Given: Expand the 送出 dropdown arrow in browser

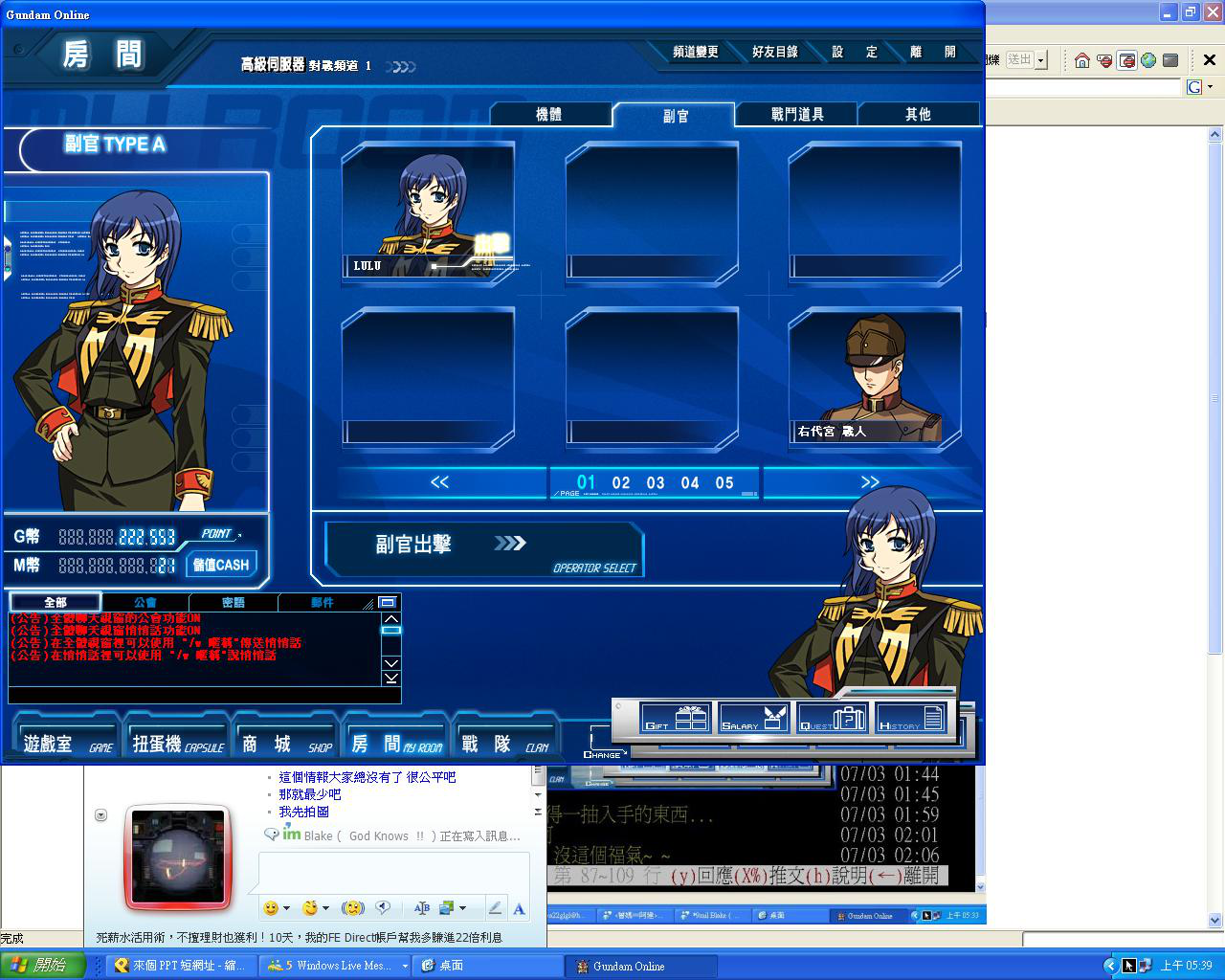Looking at the screenshot, I should [x=1041, y=60].
